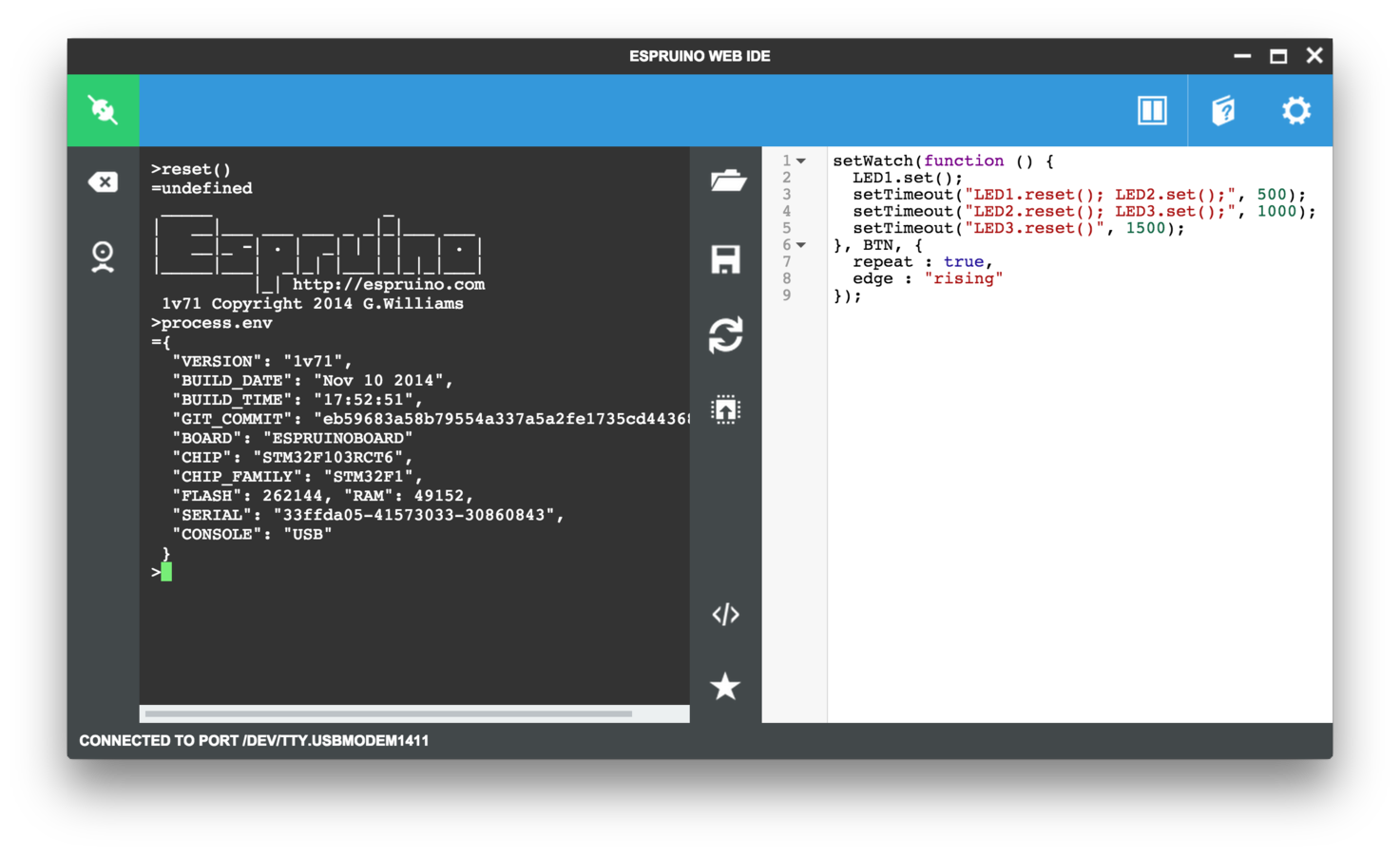Click the "rising" string in editor
The width and height of the screenshot is (1400, 855).
click(x=963, y=278)
